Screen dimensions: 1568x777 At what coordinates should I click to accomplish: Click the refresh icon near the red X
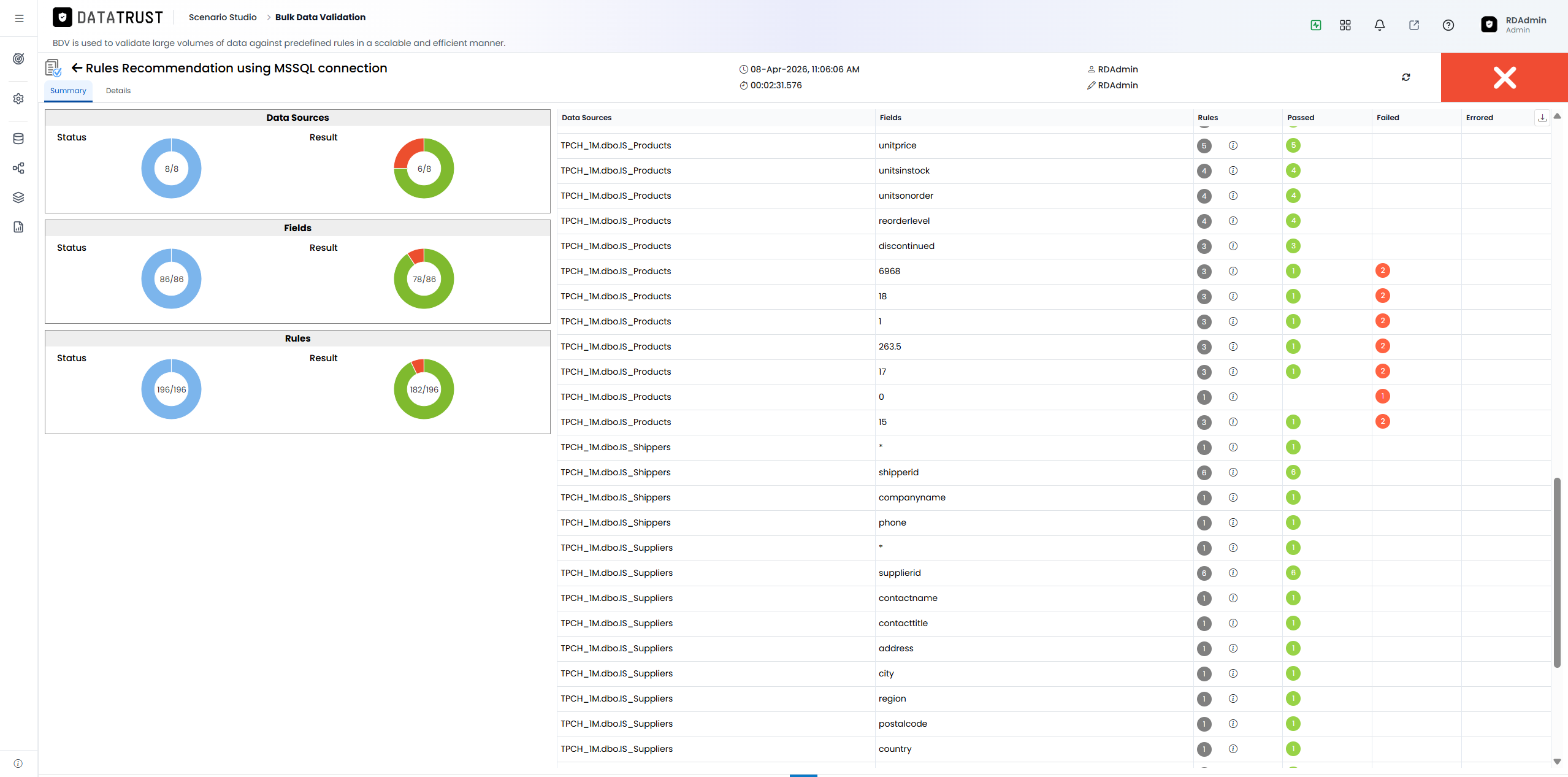click(x=1406, y=77)
